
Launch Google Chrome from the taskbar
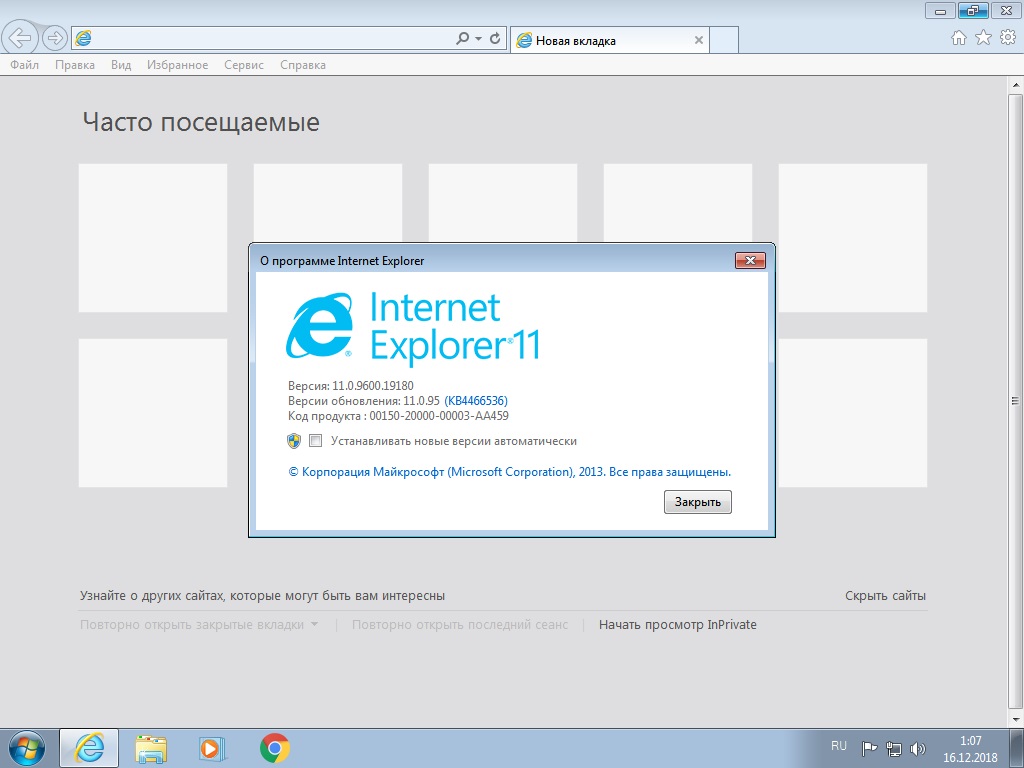tap(274, 748)
